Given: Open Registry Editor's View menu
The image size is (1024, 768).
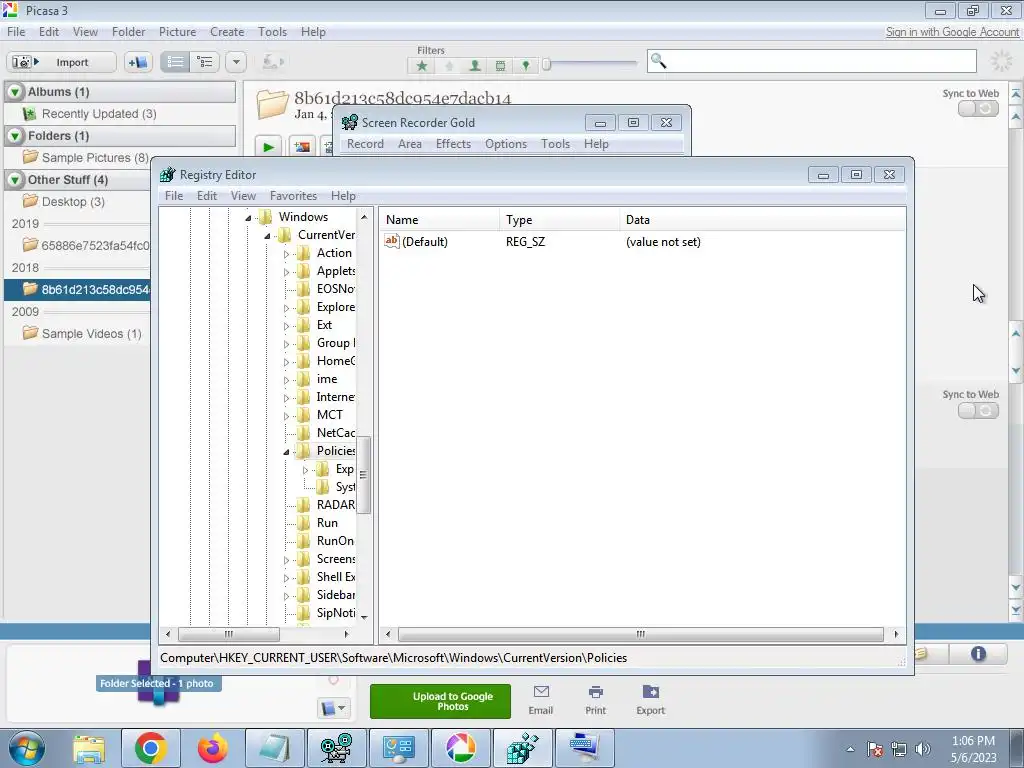Looking at the screenshot, I should pyautogui.click(x=243, y=196).
